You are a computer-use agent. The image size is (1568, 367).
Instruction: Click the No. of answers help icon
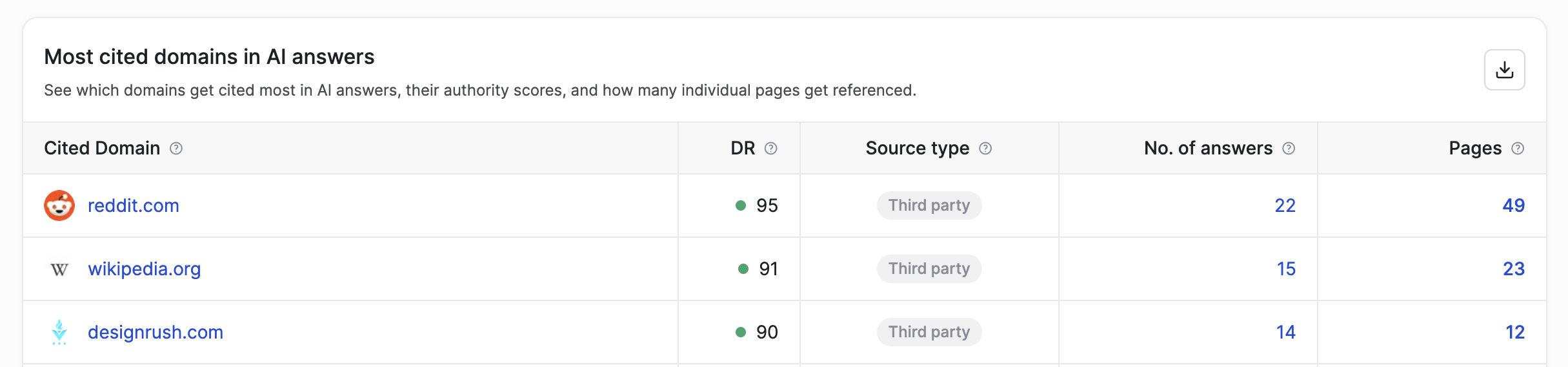(x=1289, y=149)
